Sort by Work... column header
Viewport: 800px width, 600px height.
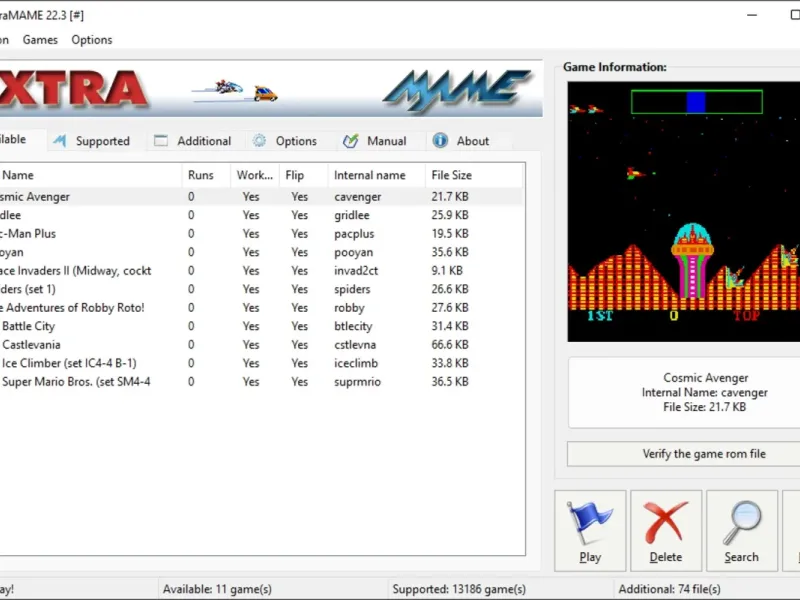[255, 175]
